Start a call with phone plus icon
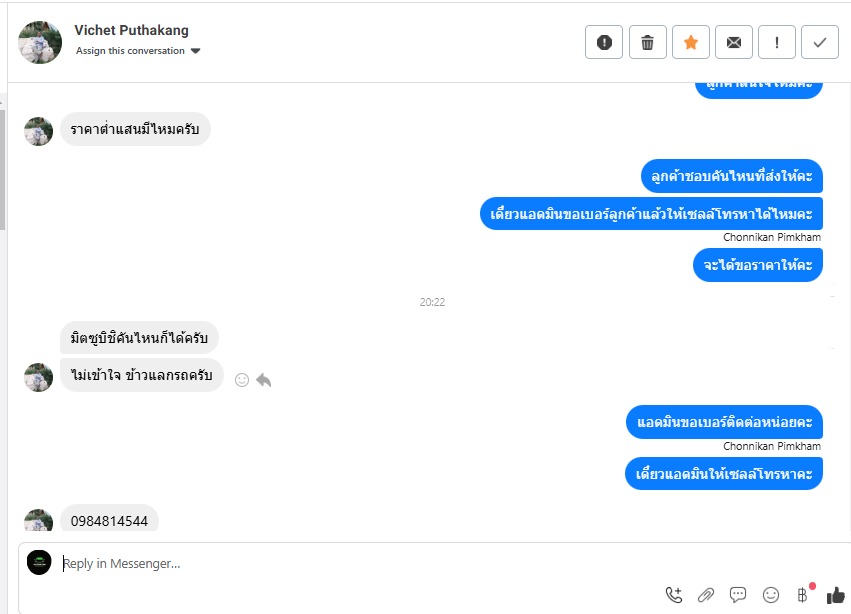 [674, 595]
